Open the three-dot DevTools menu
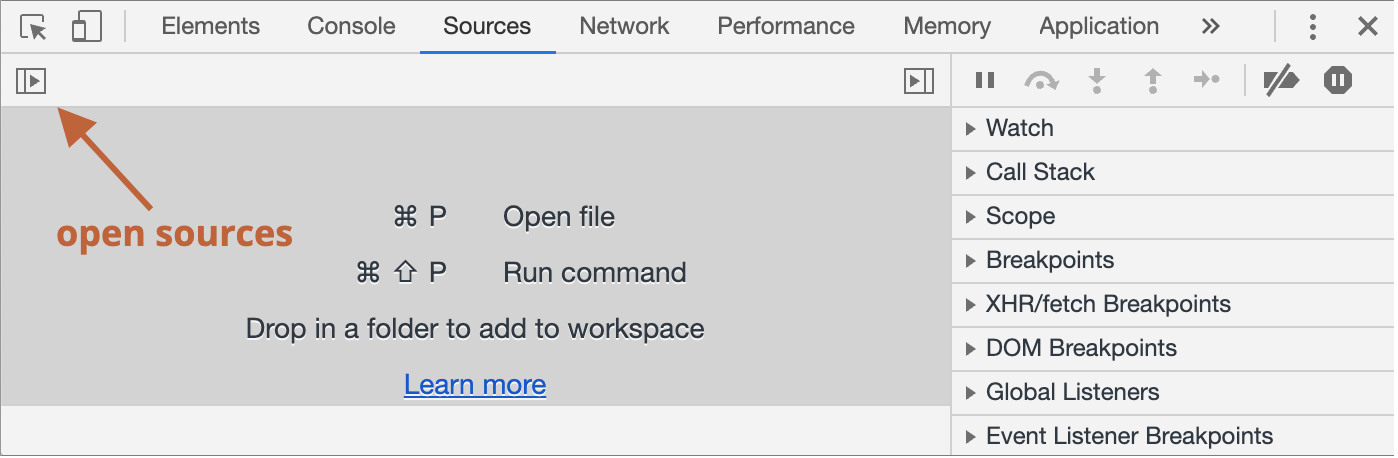 [x=1313, y=27]
